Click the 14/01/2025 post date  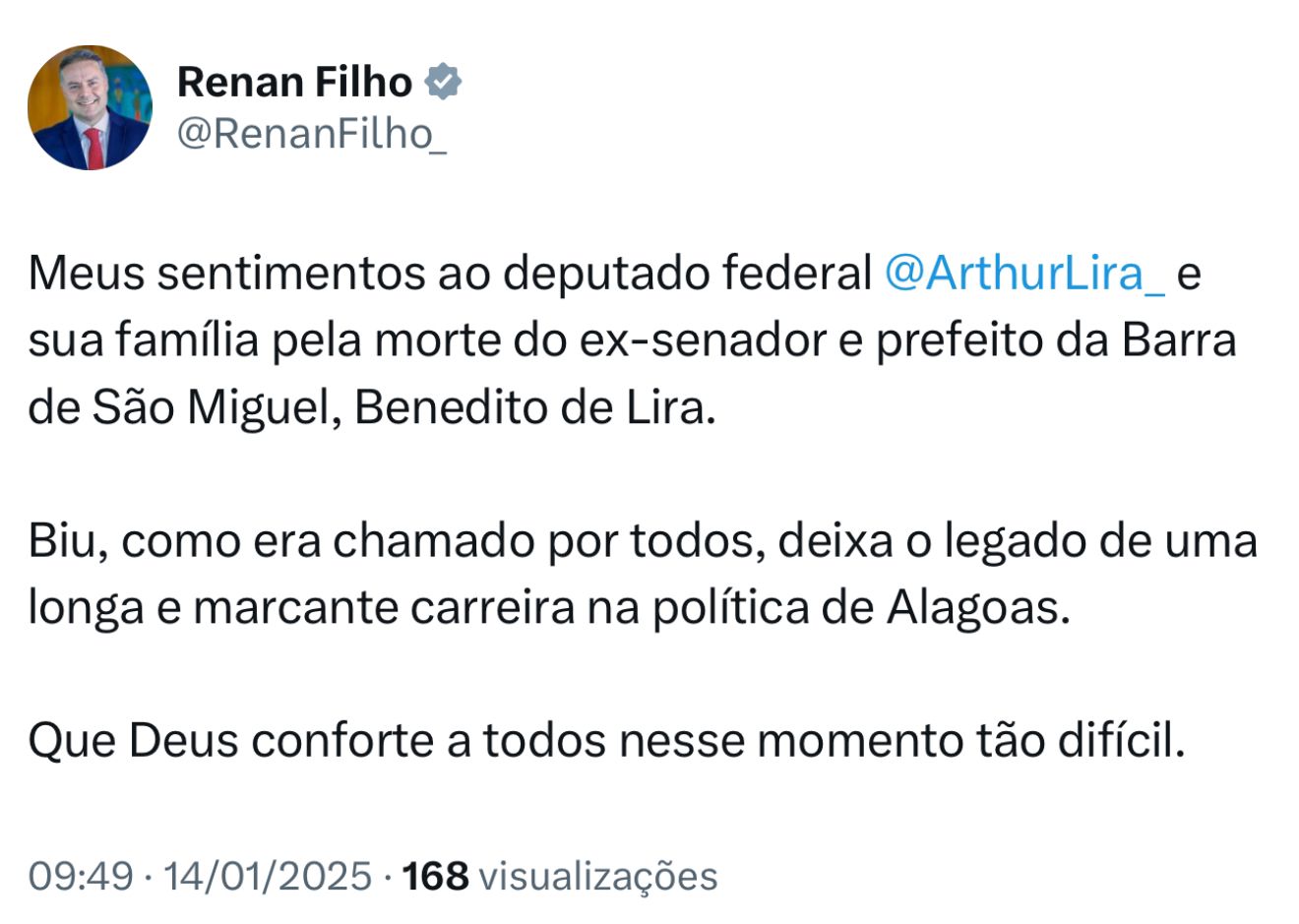[x=268, y=875]
